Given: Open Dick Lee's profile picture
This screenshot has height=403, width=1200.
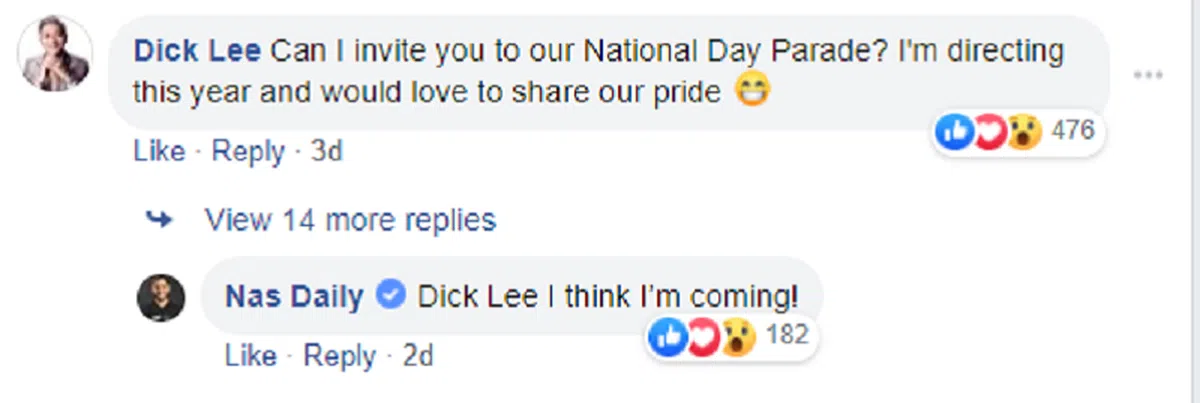Looking at the screenshot, I should click(x=55, y=54).
